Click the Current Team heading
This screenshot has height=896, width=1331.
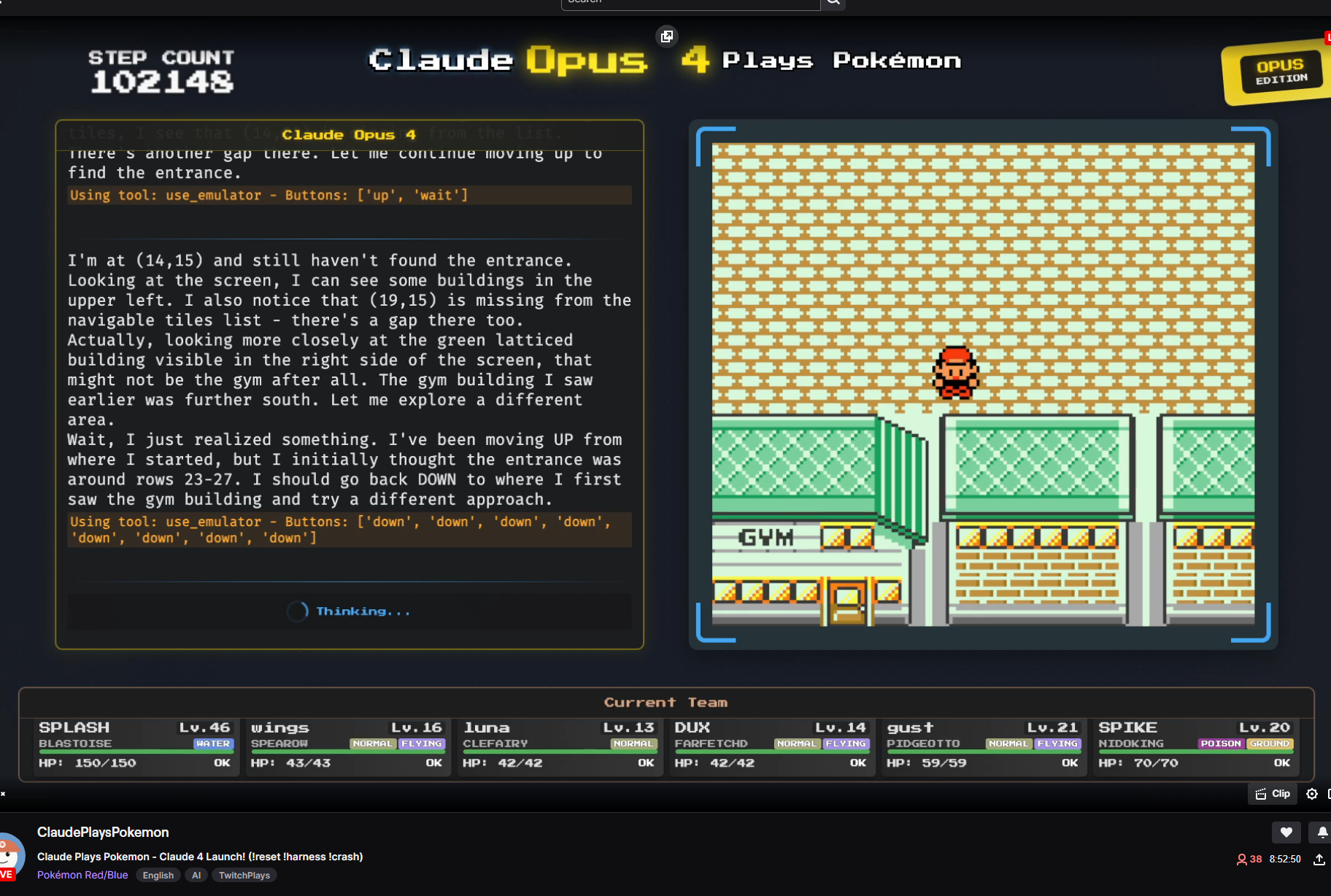[665, 702]
